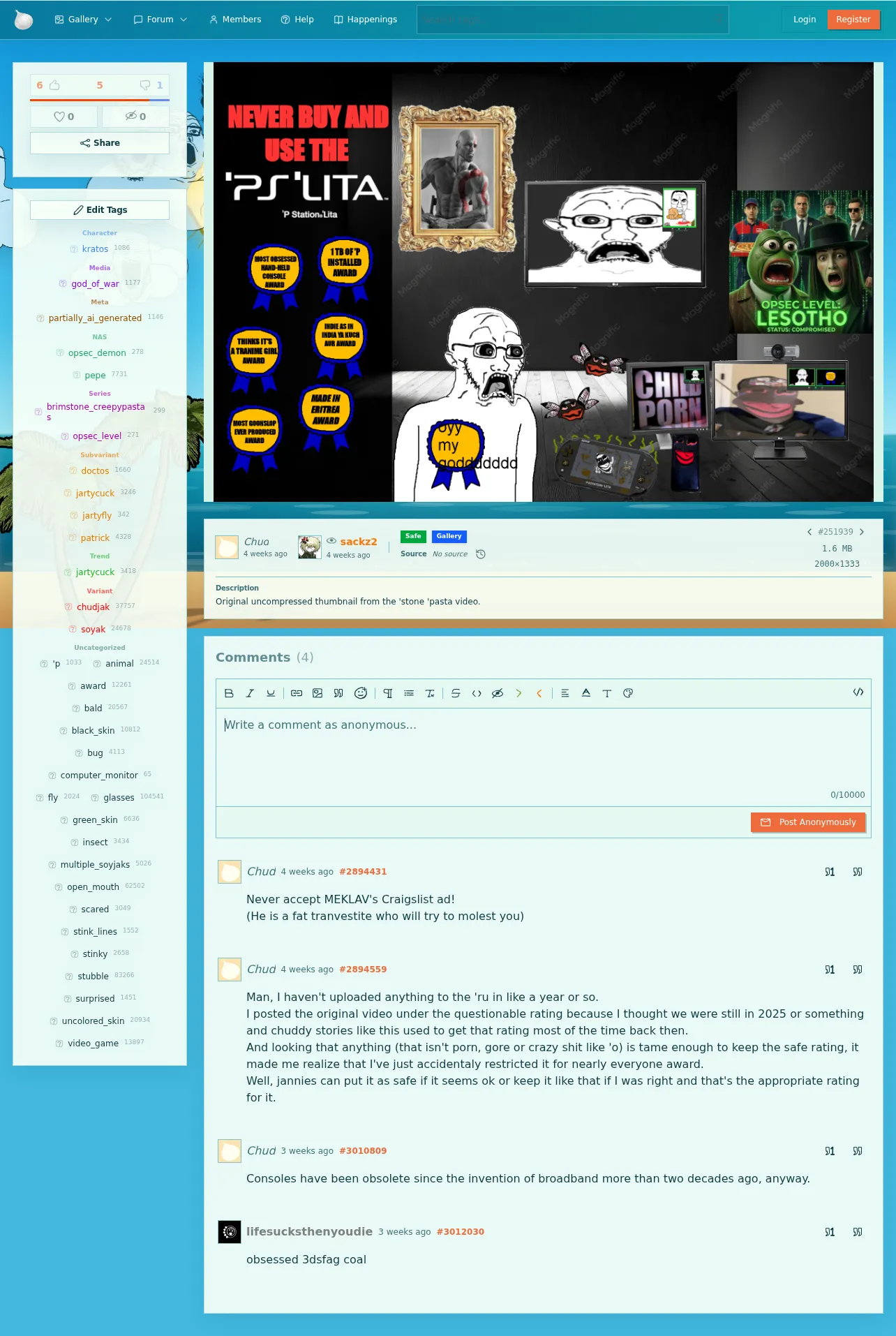The width and height of the screenshot is (896, 1336).
Task: Insert a link in the comment
Action: (x=297, y=693)
